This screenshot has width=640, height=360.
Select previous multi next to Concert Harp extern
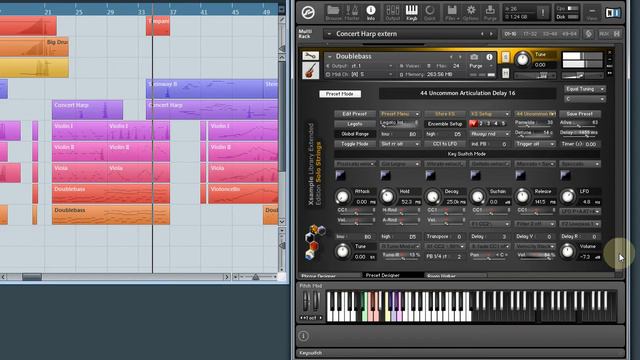pos(482,34)
